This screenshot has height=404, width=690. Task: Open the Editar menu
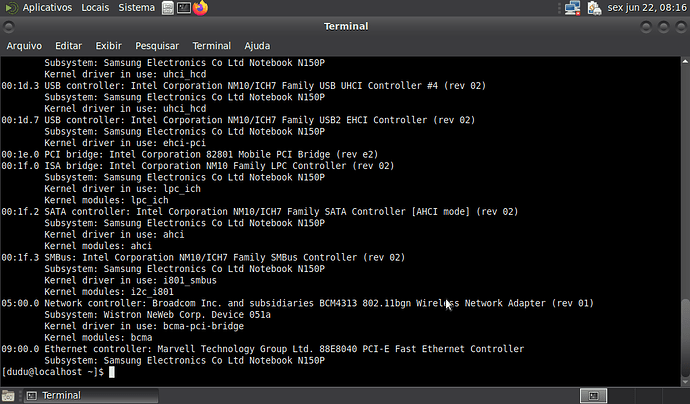pos(68,46)
